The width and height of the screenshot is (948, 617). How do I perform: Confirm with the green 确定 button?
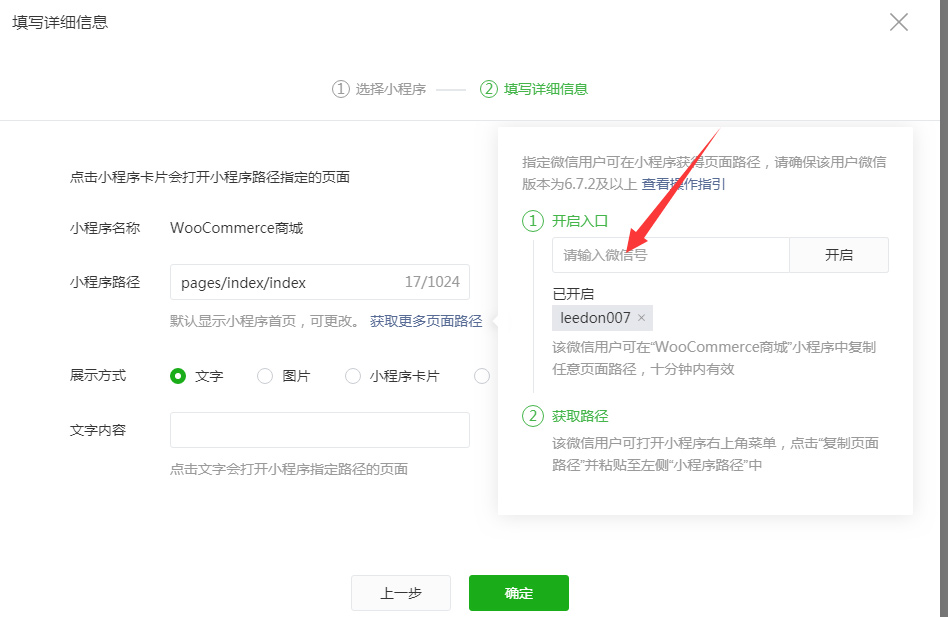[x=519, y=593]
